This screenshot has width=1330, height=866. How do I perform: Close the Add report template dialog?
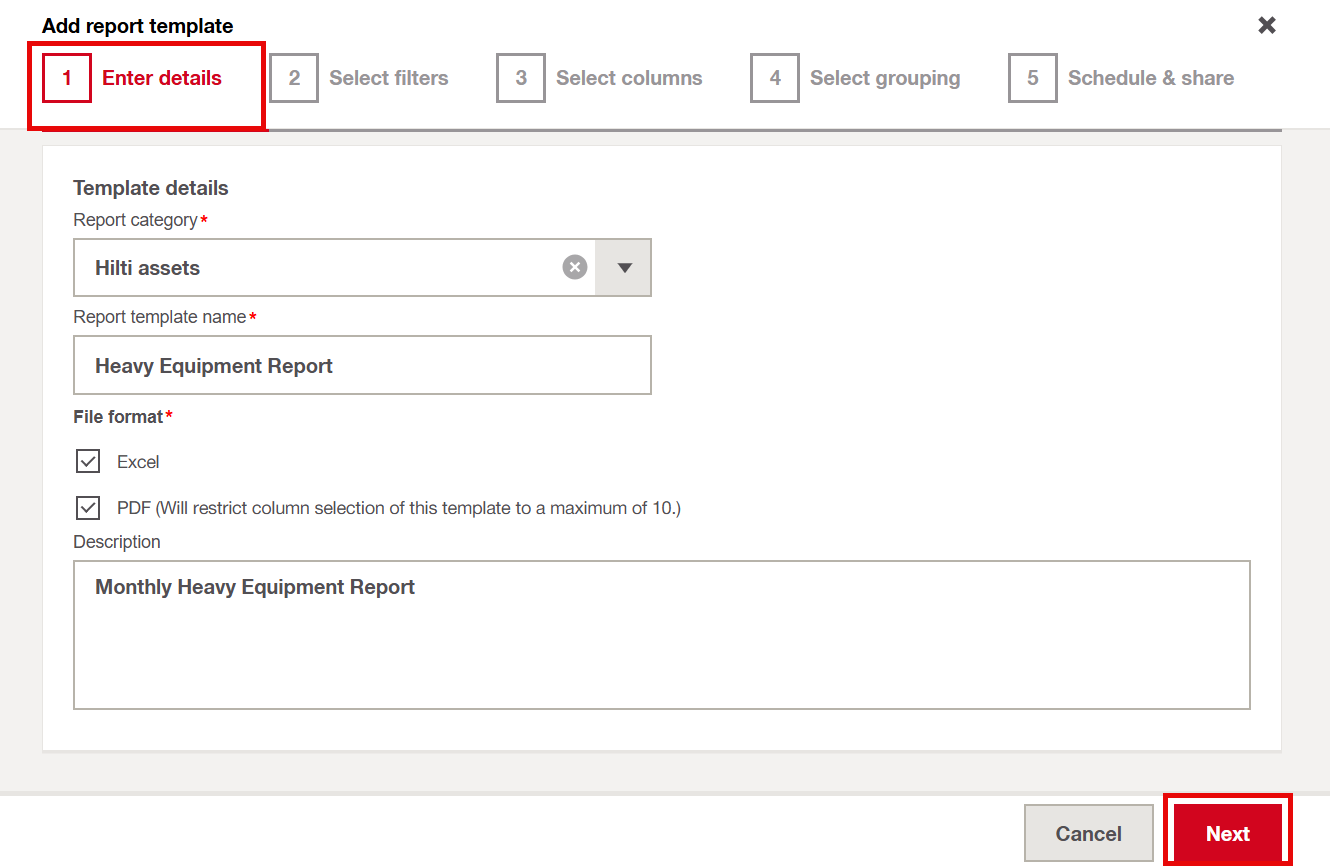point(1267,25)
